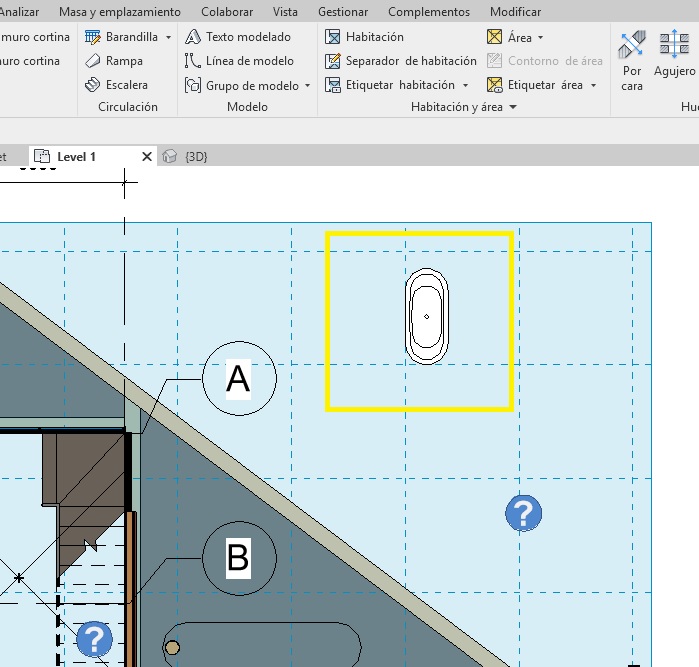Screen dimensions: 699x667
Task: Click the grid bubble labeled A
Action: click(238, 379)
